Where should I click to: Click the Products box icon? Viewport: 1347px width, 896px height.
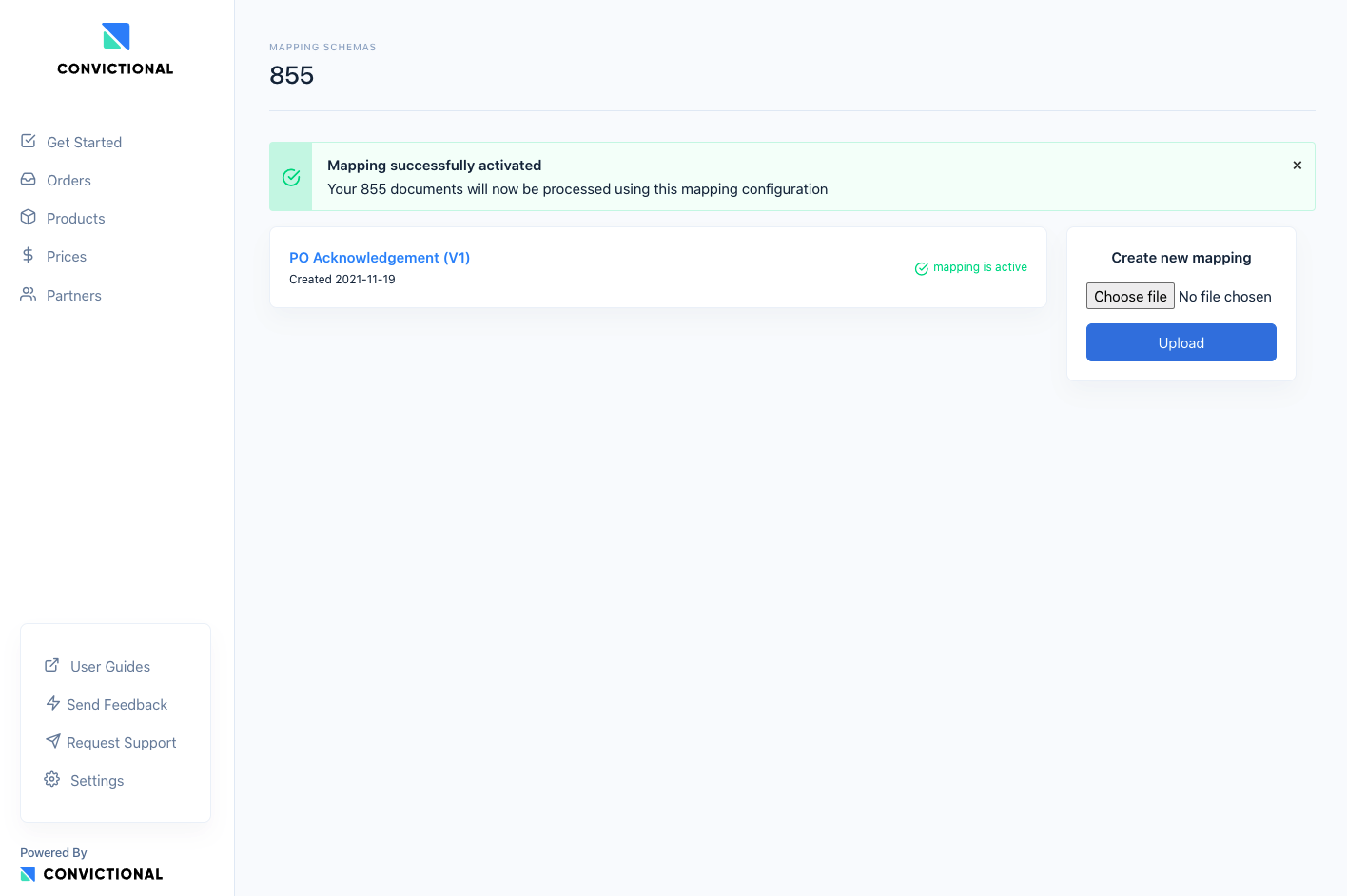click(29, 217)
